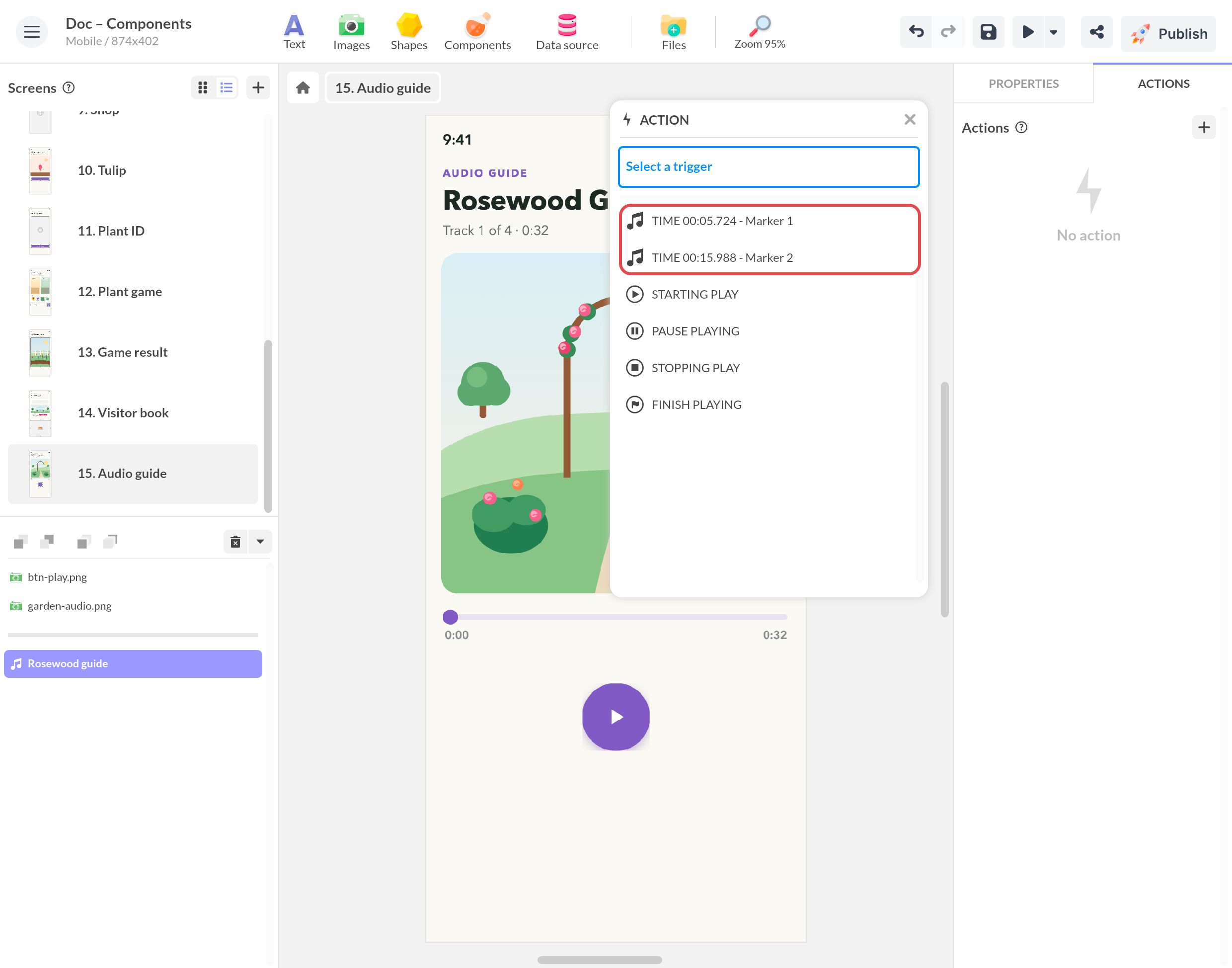Select the STARTING PLAY trigger
1232x968 pixels.
pos(769,294)
